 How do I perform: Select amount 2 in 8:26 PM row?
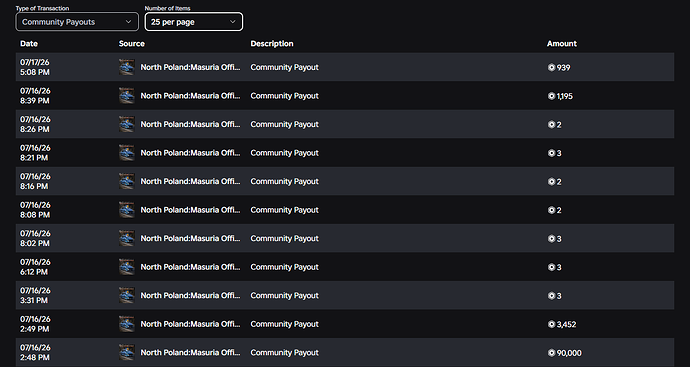click(x=559, y=125)
